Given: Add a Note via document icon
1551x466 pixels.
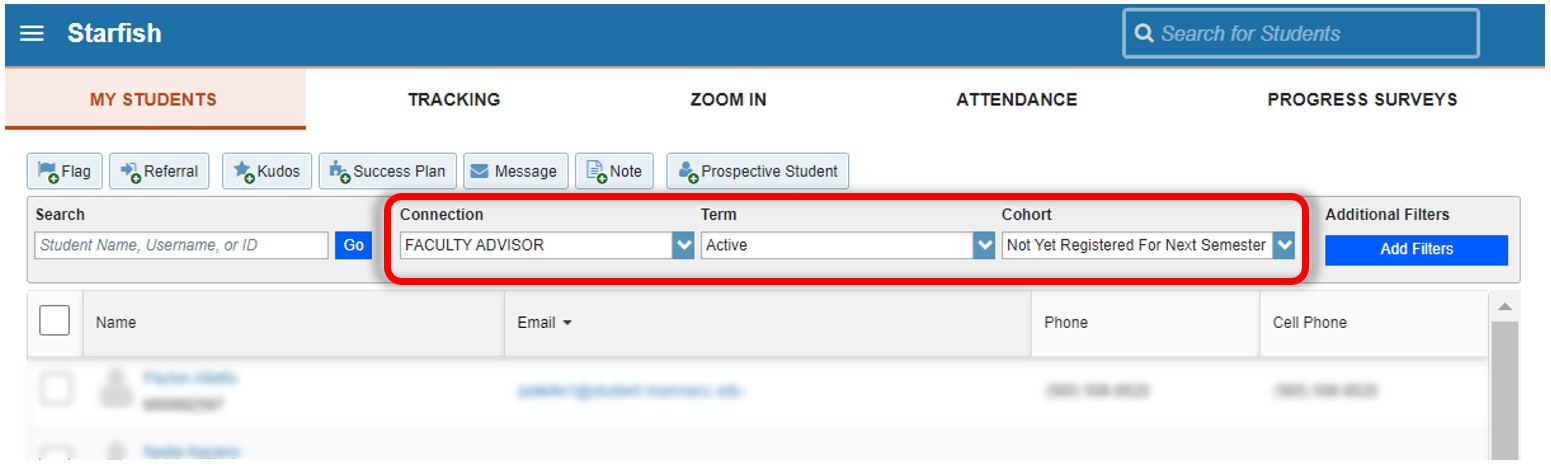Looking at the screenshot, I should (596, 171).
